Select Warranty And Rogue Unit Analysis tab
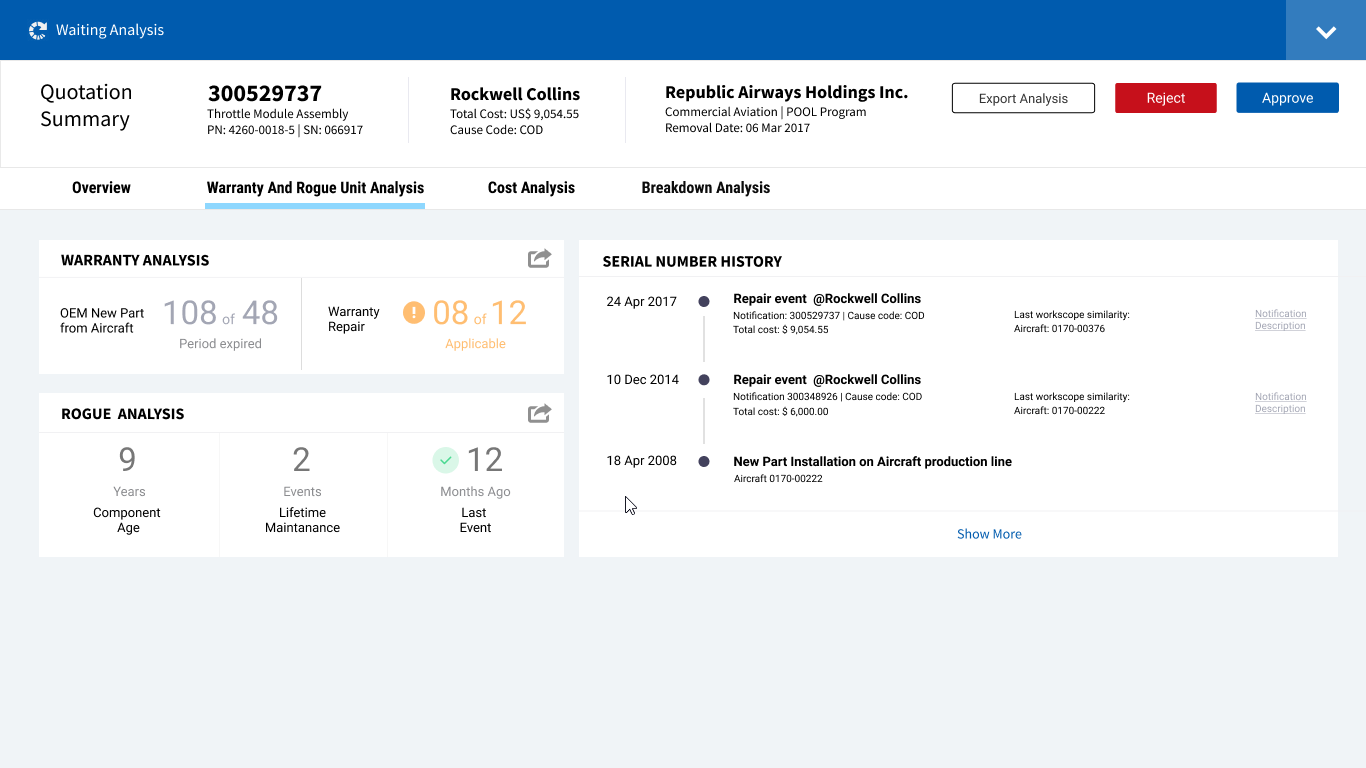Screen dimensions: 1366x768 (315, 188)
